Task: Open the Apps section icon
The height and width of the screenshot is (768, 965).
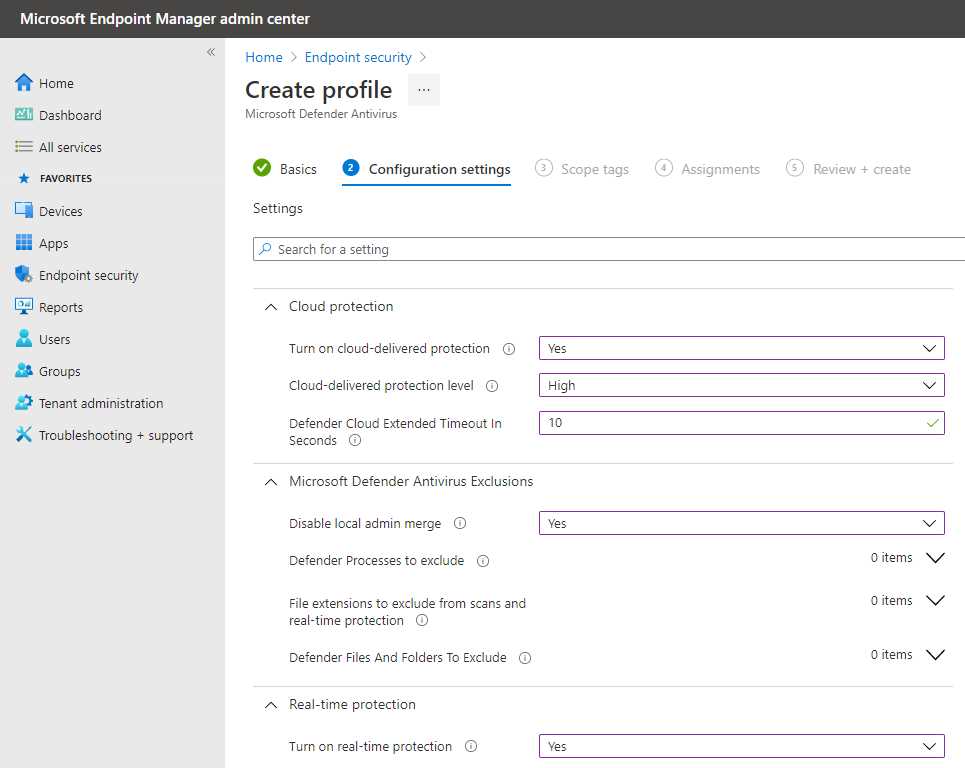Action: [22, 243]
